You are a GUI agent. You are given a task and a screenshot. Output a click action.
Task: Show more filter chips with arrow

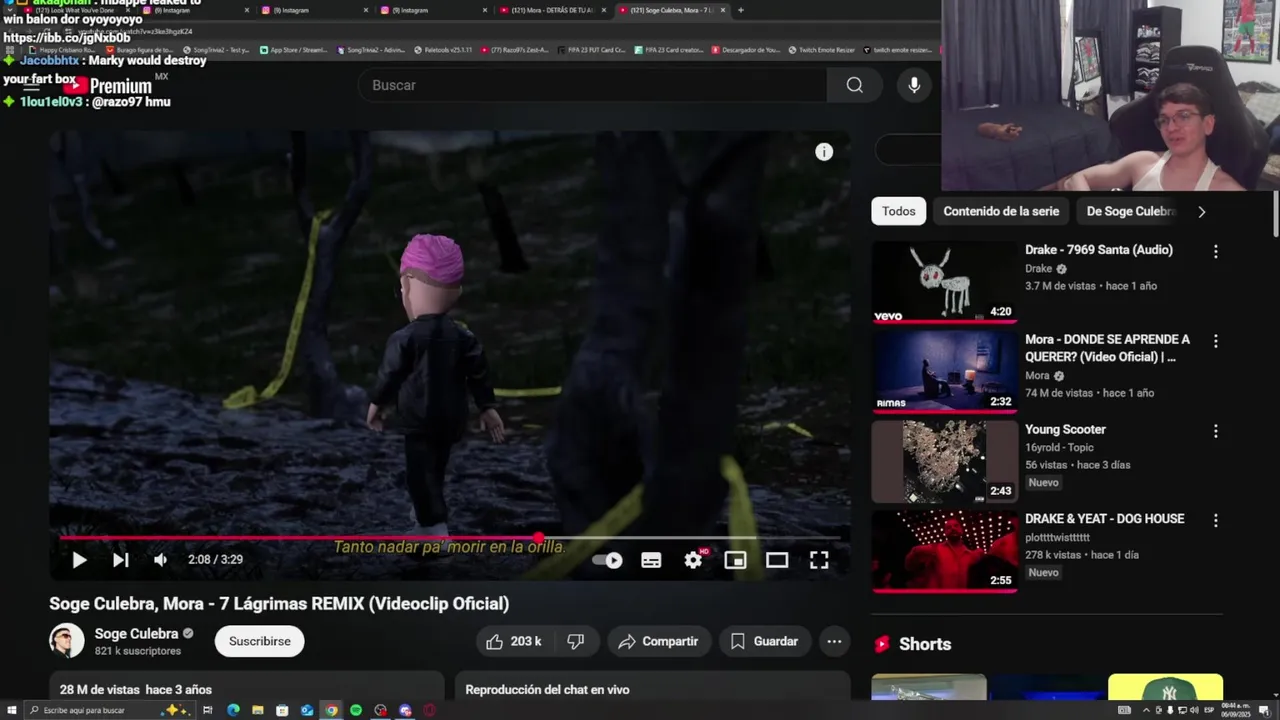pyautogui.click(x=1202, y=211)
